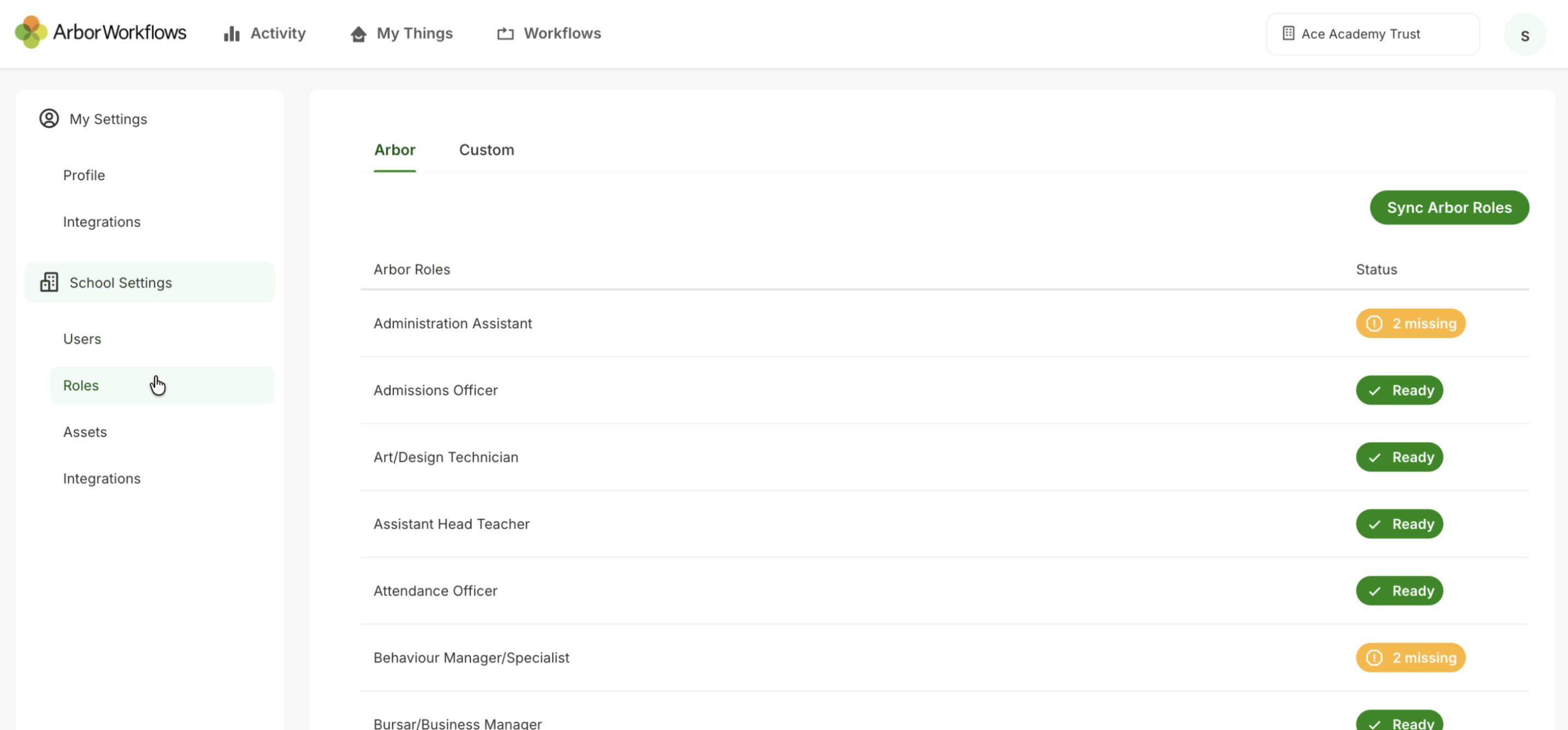
Task: Click warning icon in Behaviour Manager/Specialist status
Action: (x=1374, y=657)
